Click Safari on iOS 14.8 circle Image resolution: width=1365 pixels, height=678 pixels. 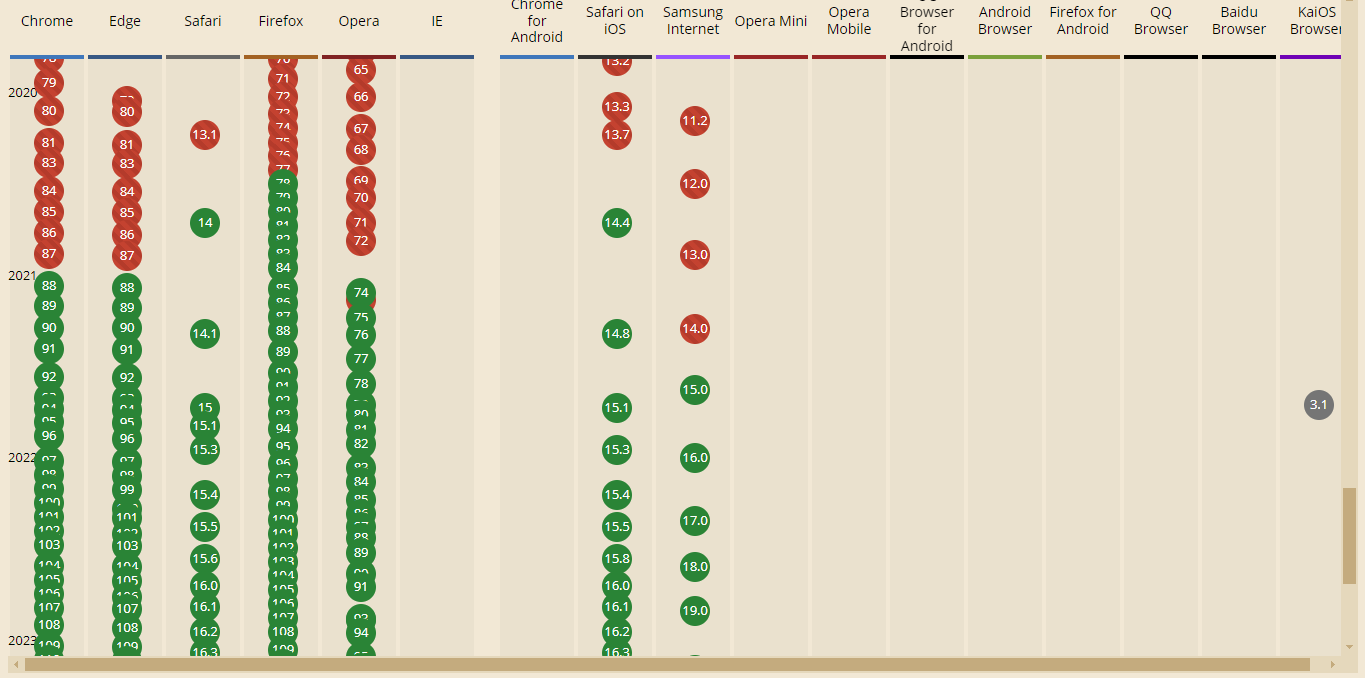coord(617,333)
